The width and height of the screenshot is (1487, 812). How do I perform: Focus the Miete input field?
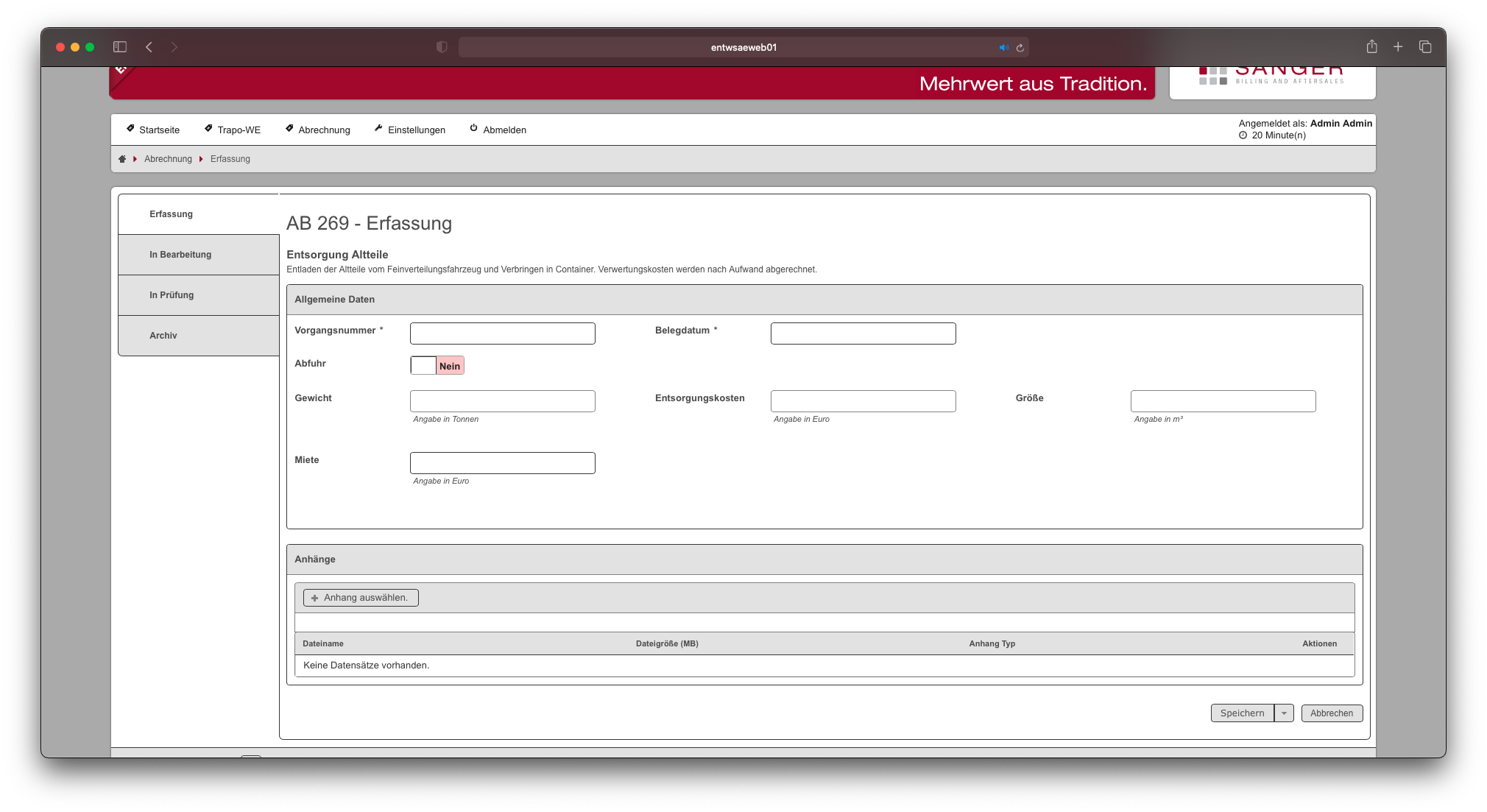503,463
